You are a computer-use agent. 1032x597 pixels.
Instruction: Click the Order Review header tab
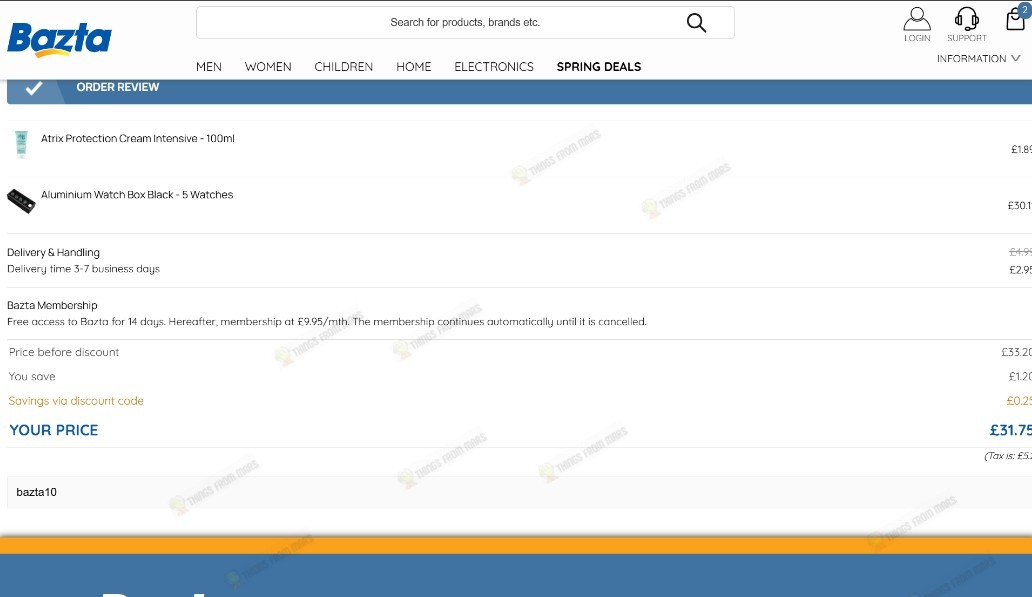tap(519, 91)
